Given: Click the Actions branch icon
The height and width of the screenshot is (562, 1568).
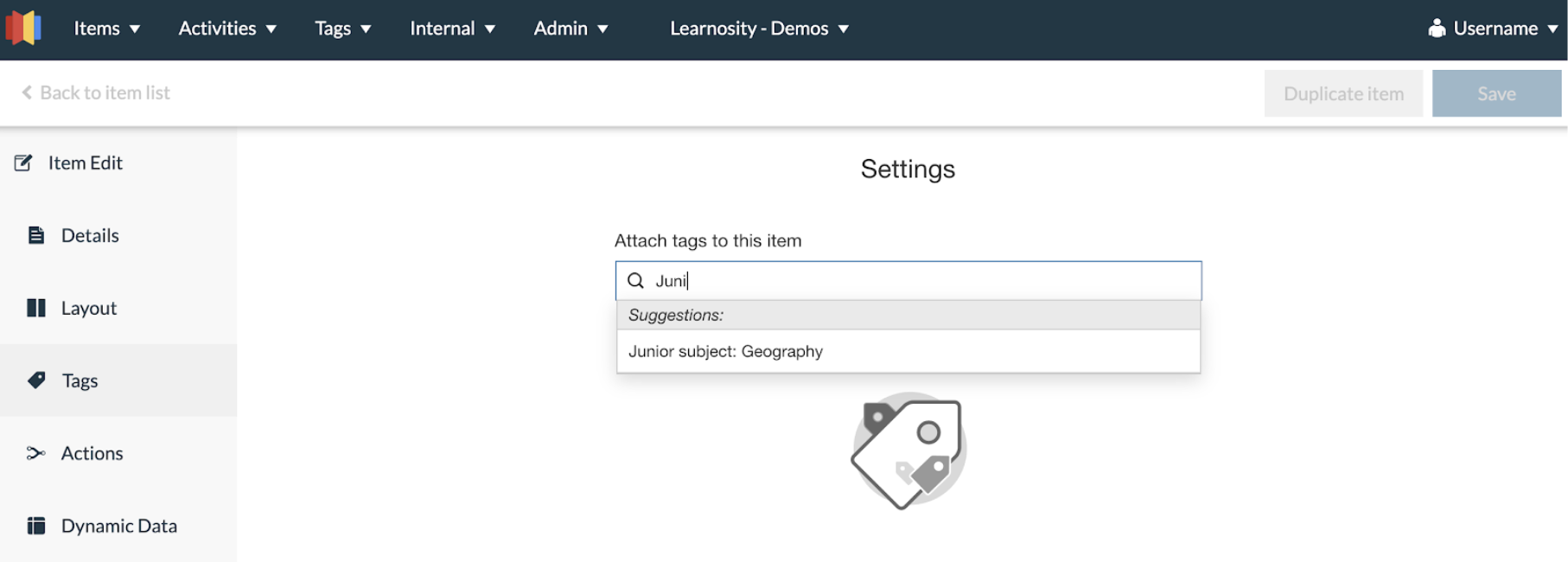Looking at the screenshot, I should pos(35,453).
